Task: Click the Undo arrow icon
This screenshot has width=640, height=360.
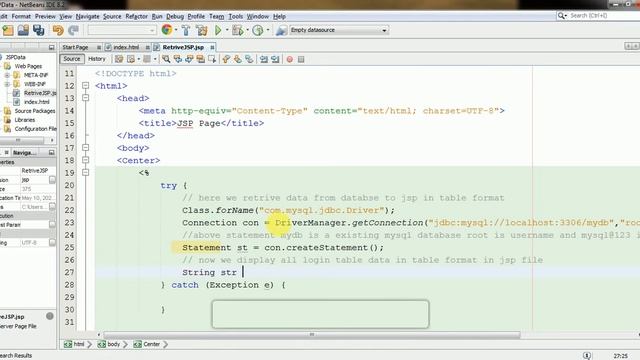Action: [x=58, y=30]
